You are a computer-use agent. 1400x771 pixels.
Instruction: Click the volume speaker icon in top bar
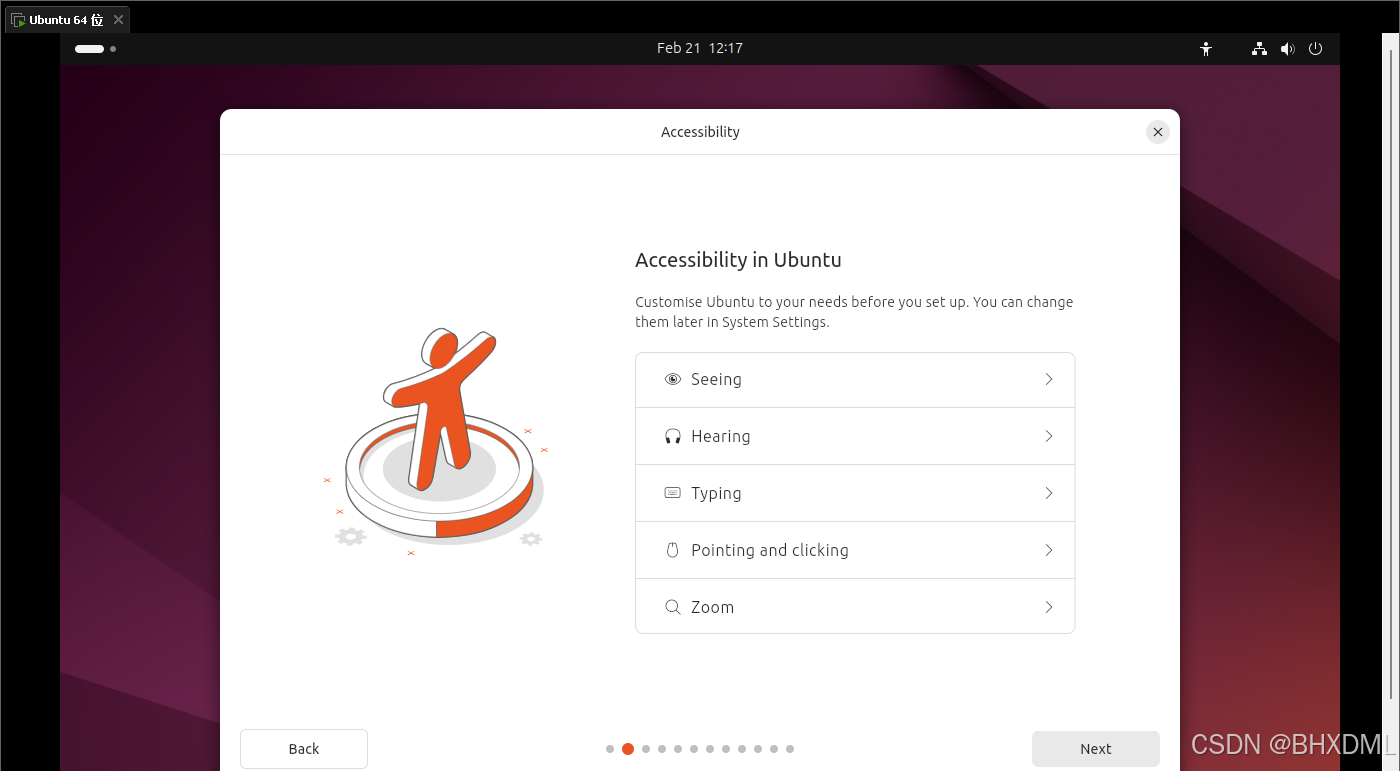pyautogui.click(x=1287, y=48)
